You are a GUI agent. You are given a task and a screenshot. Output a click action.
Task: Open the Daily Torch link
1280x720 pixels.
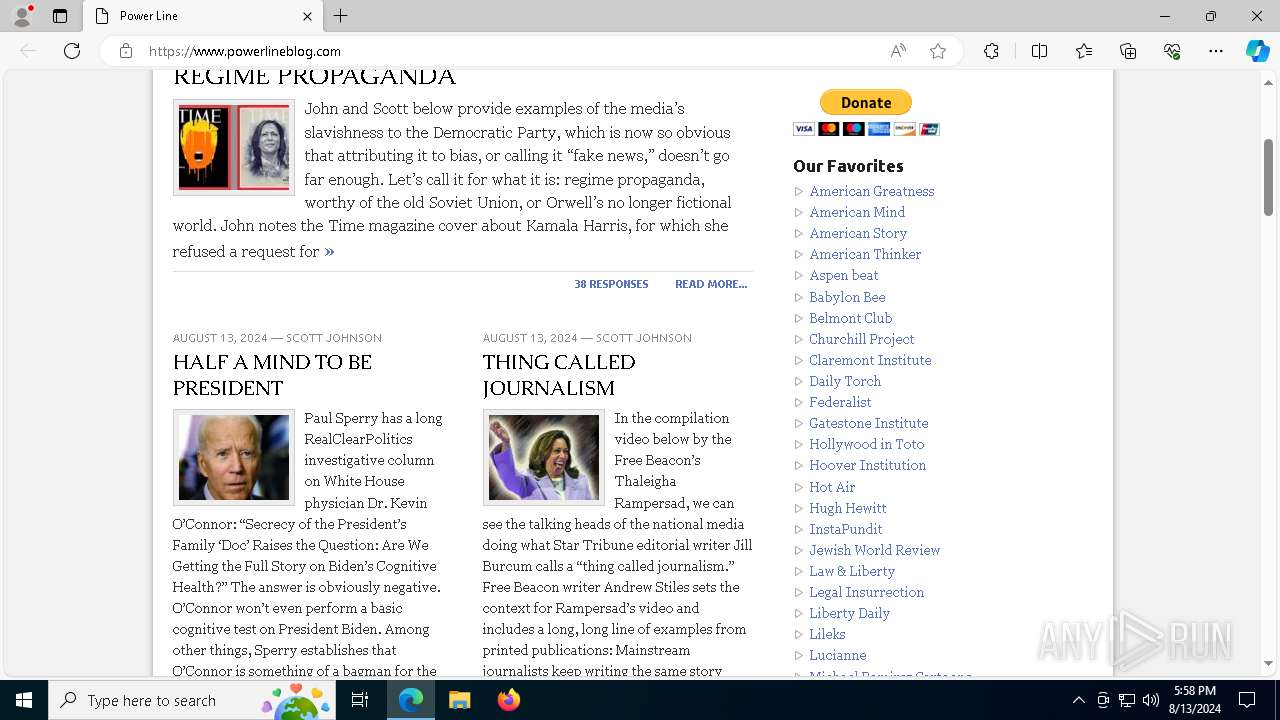(845, 381)
